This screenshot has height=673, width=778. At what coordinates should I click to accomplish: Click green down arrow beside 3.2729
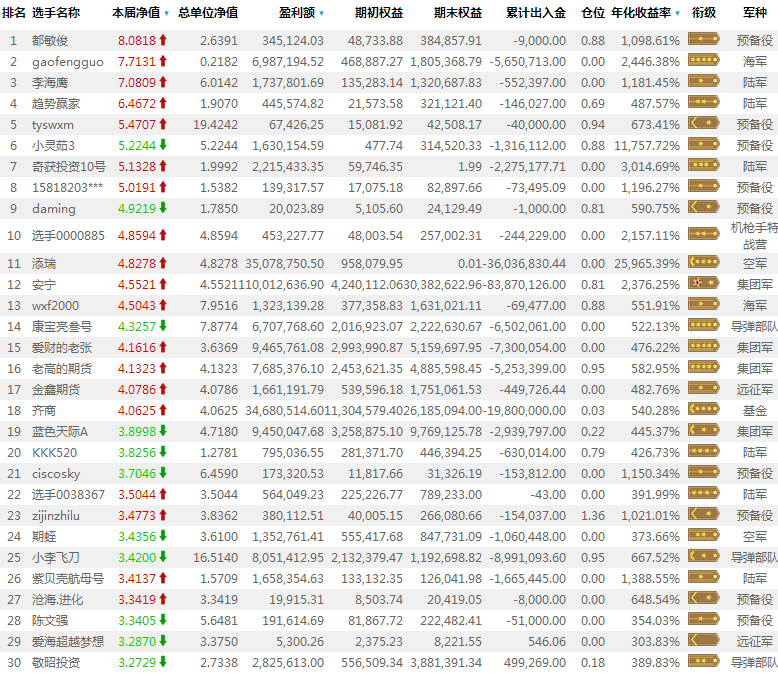pos(163,662)
